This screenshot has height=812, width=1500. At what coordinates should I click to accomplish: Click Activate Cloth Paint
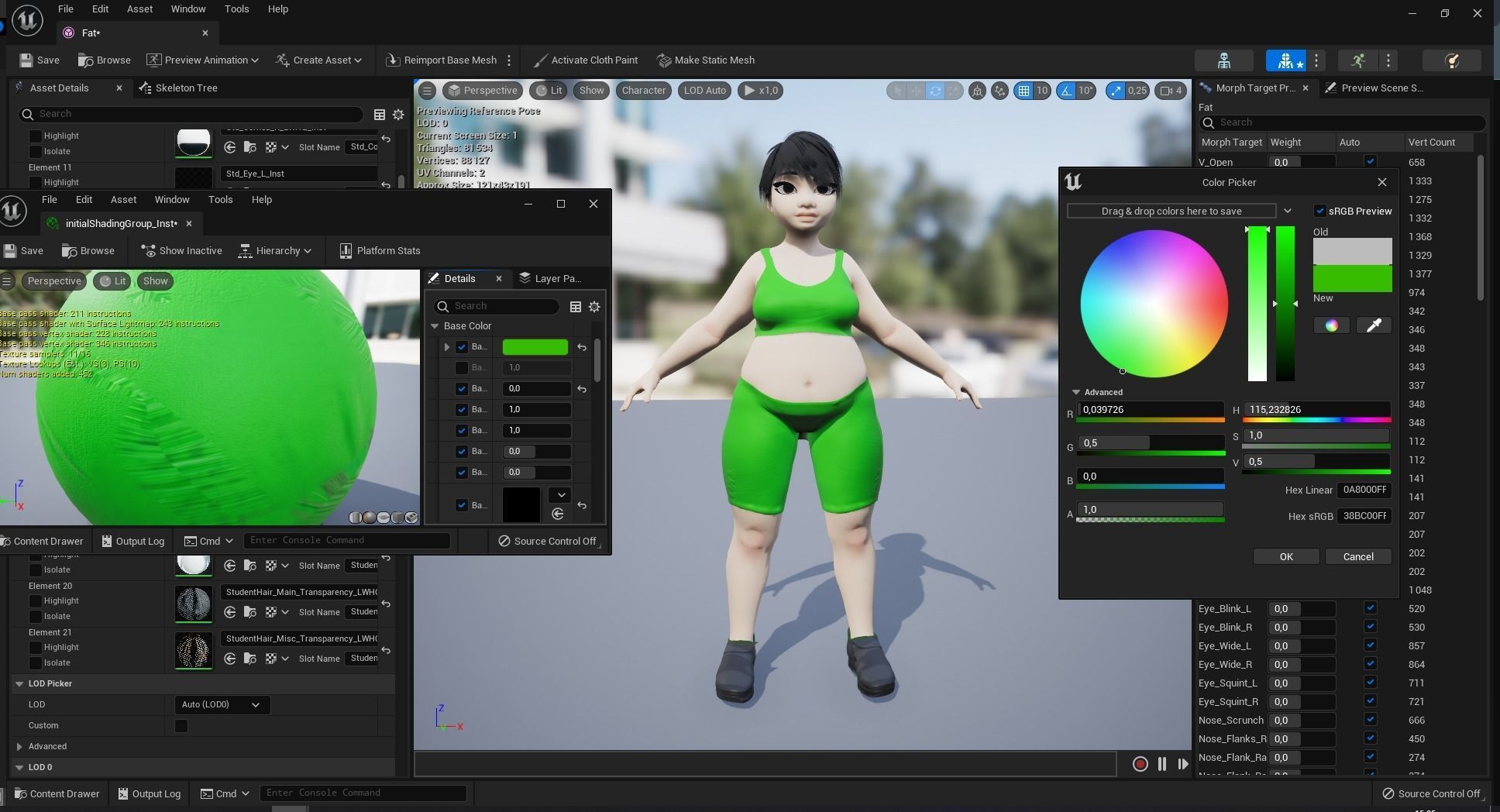(586, 60)
